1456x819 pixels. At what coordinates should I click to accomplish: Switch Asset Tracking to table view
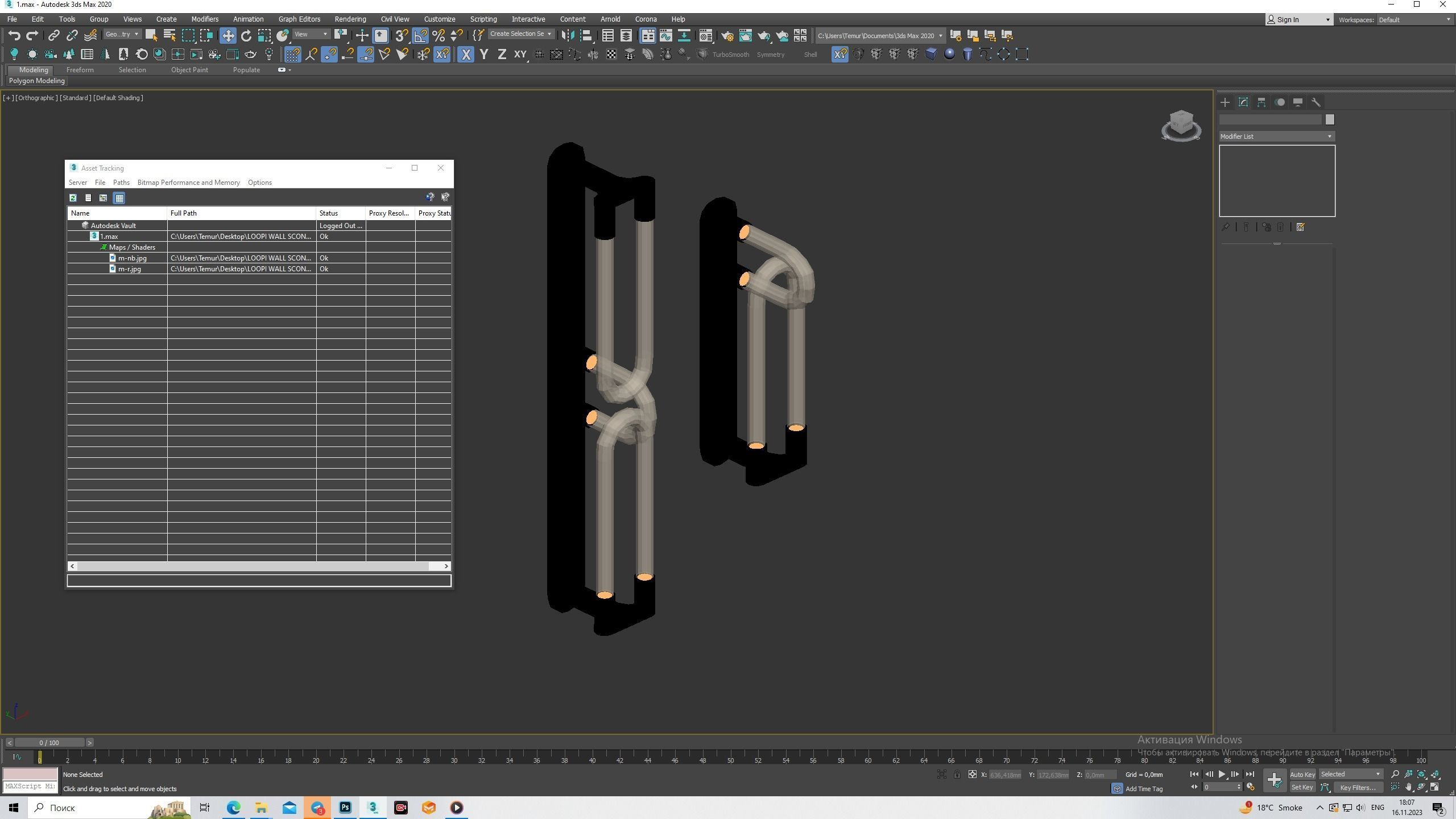click(119, 198)
